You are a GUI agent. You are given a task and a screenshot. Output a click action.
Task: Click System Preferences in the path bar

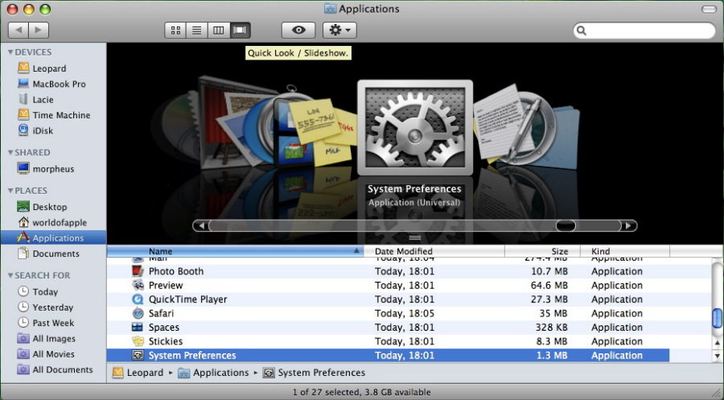click(x=314, y=373)
